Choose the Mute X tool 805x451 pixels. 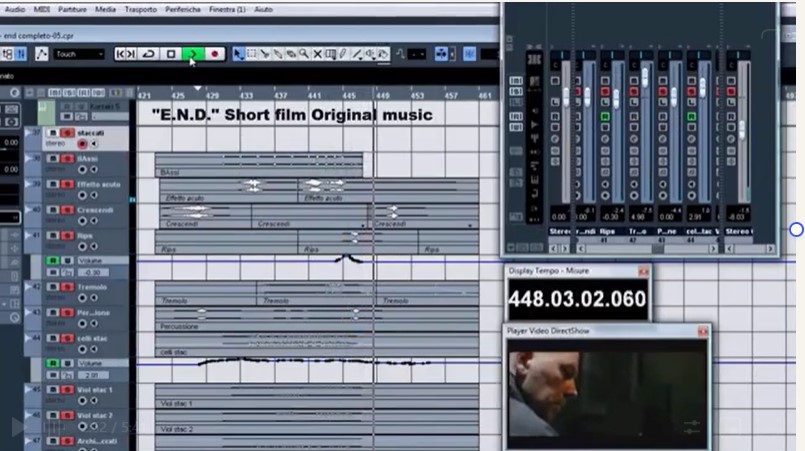tap(317, 54)
